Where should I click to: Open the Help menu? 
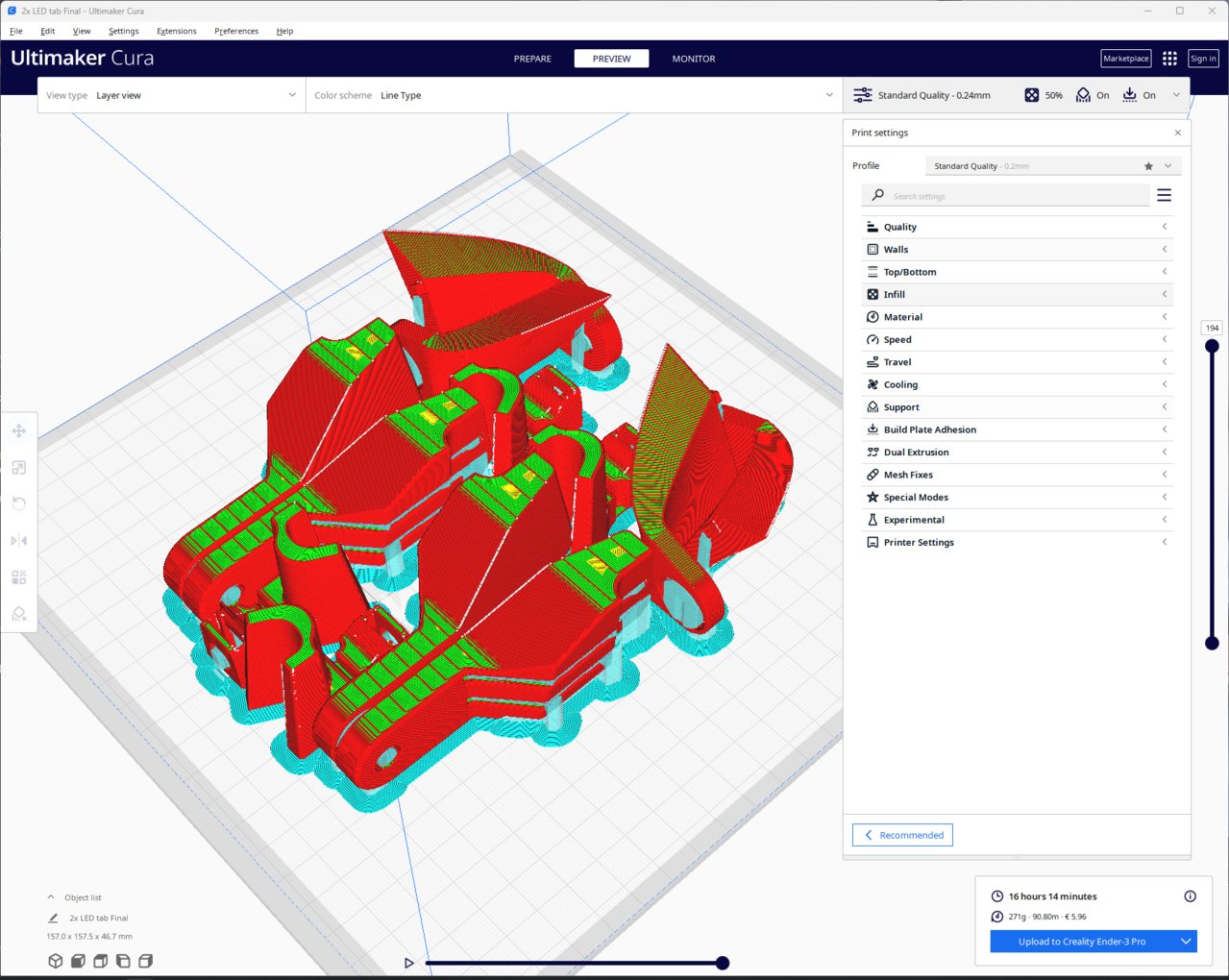(285, 31)
